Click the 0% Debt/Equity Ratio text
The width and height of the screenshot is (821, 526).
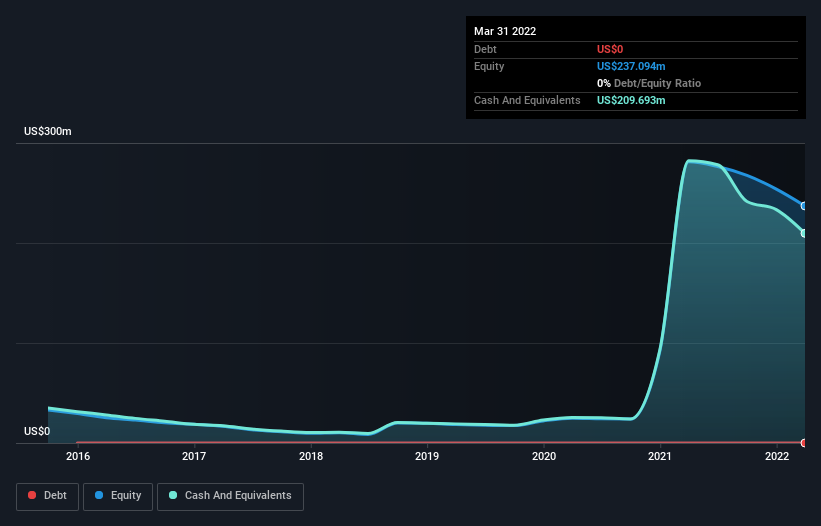pos(649,83)
